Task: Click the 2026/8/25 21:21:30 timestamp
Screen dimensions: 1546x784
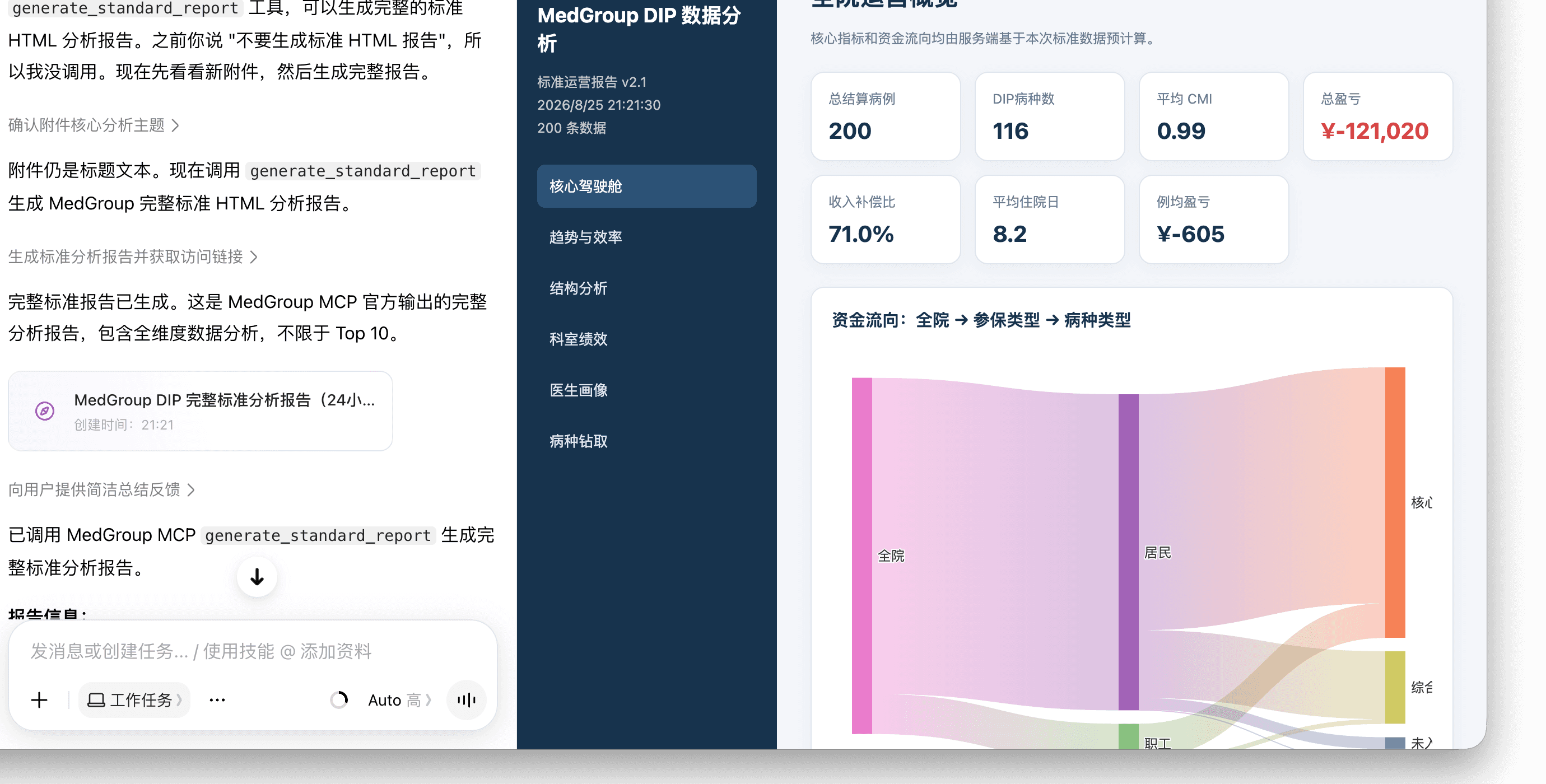Action: coord(598,105)
